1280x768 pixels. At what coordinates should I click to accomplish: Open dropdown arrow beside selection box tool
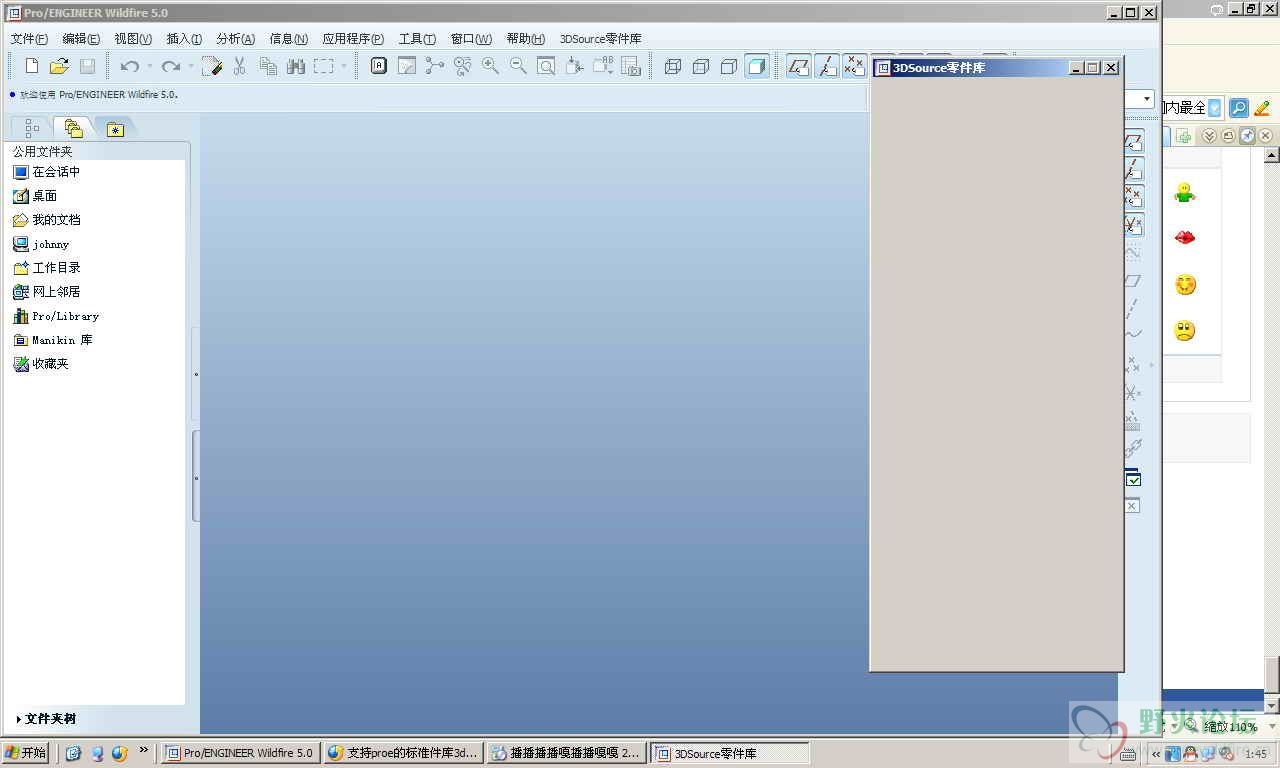pyautogui.click(x=344, y=66)
